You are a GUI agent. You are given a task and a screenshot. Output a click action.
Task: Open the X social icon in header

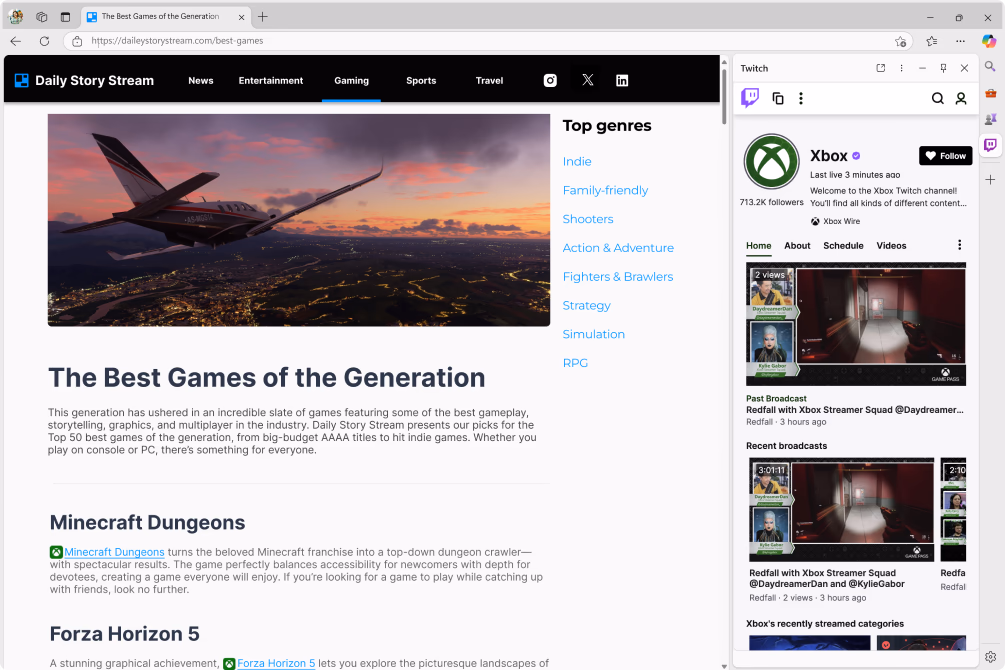pos(588,80)
